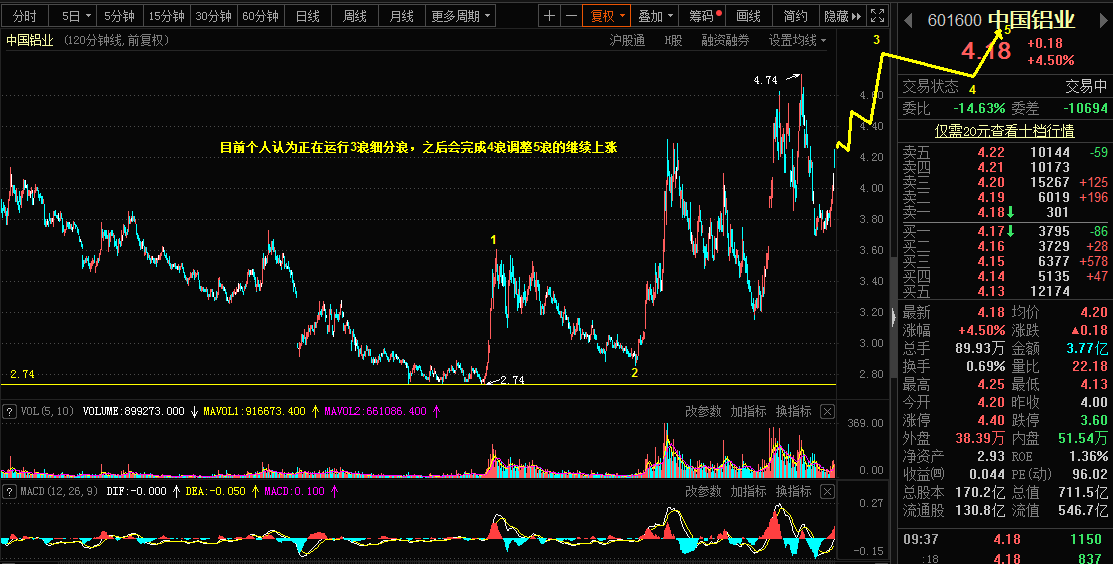Switch to 周线 weekly chart
Viewport: 1113px width, 564px height.
coord(354,16)
